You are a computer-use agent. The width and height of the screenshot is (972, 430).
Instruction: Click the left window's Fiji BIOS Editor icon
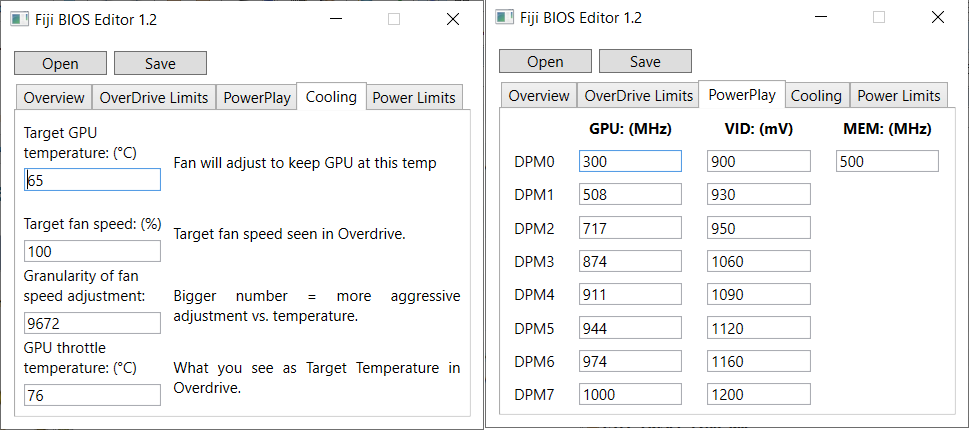[x=19, y=19]
